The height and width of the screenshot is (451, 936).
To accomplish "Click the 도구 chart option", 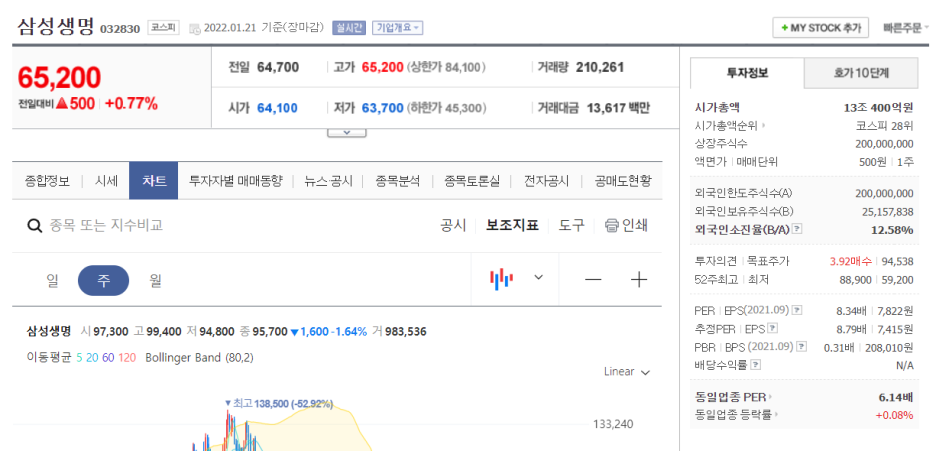I will pyautogui.click(x=572, y=226).
